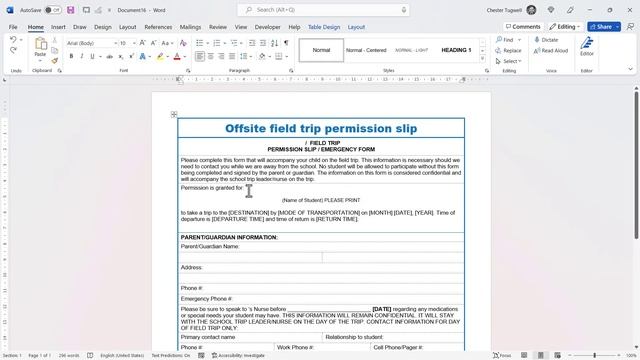Toggle Show/Hide paragraph marks
Screen dimensions: 640x360
tap(286, 43)
